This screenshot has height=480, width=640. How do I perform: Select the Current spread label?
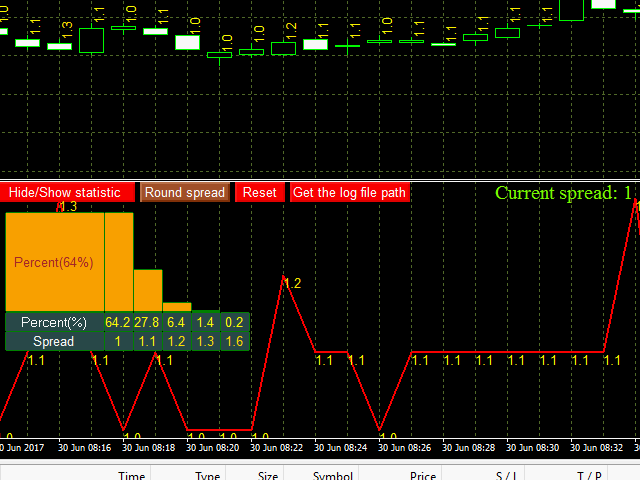[563, 193]
